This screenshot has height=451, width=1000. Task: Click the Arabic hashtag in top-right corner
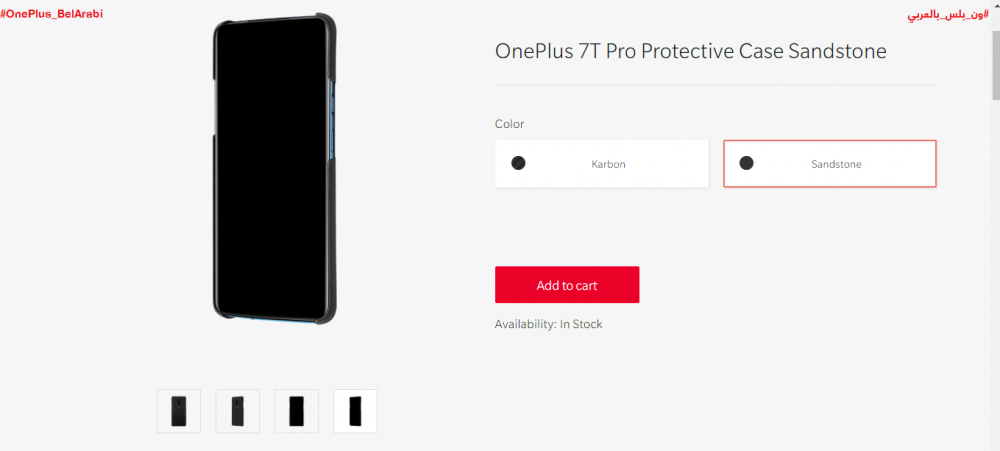(x=948, y=15)
